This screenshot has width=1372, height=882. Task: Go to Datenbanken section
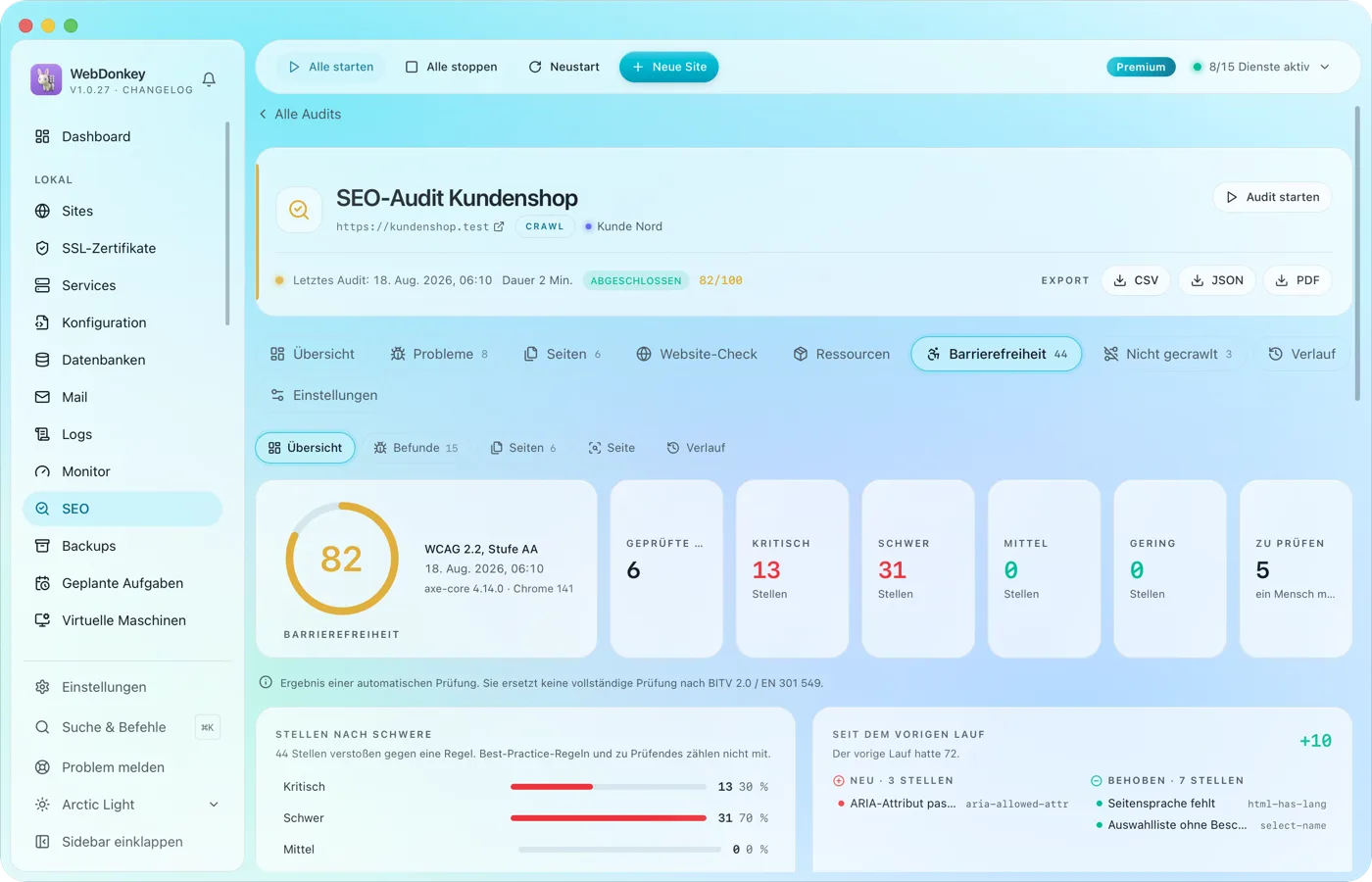(x=123, y=360)
